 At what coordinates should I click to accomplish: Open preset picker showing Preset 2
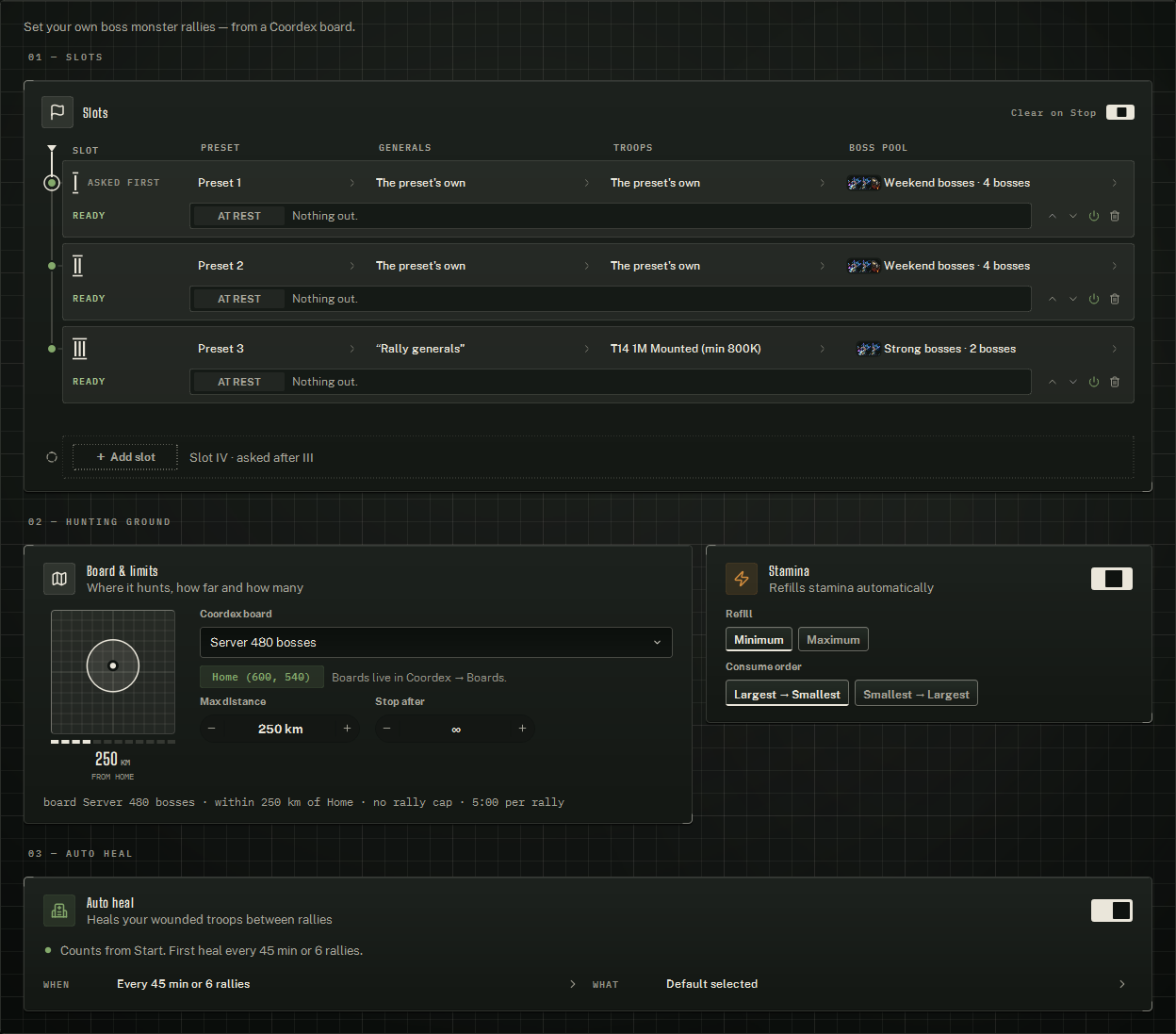point(276,266)
